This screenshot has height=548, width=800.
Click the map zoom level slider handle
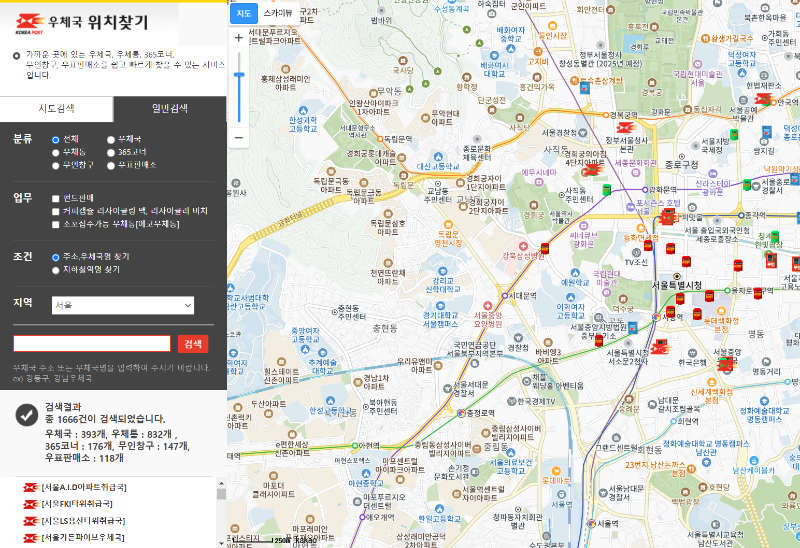pos(239,75)
